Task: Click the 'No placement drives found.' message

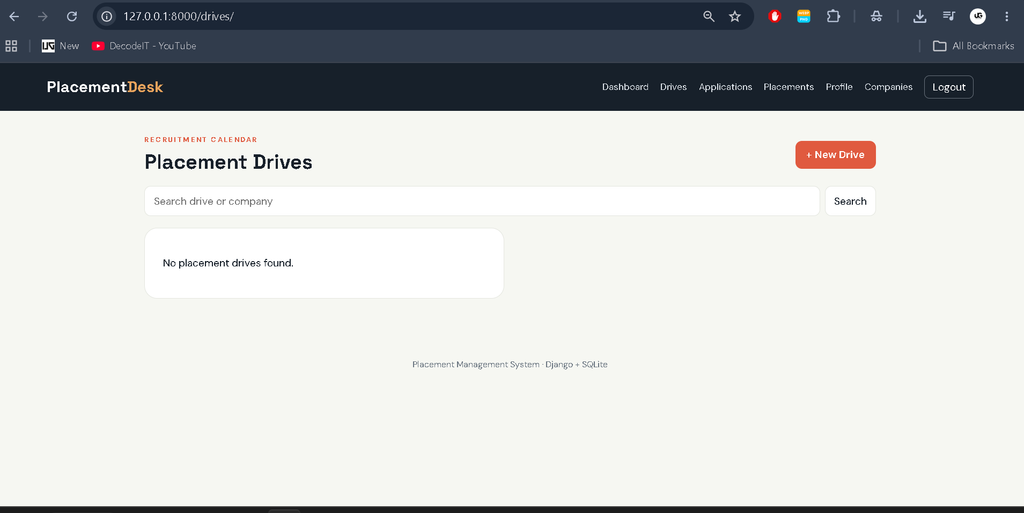Action: click(x=228, y=263)
